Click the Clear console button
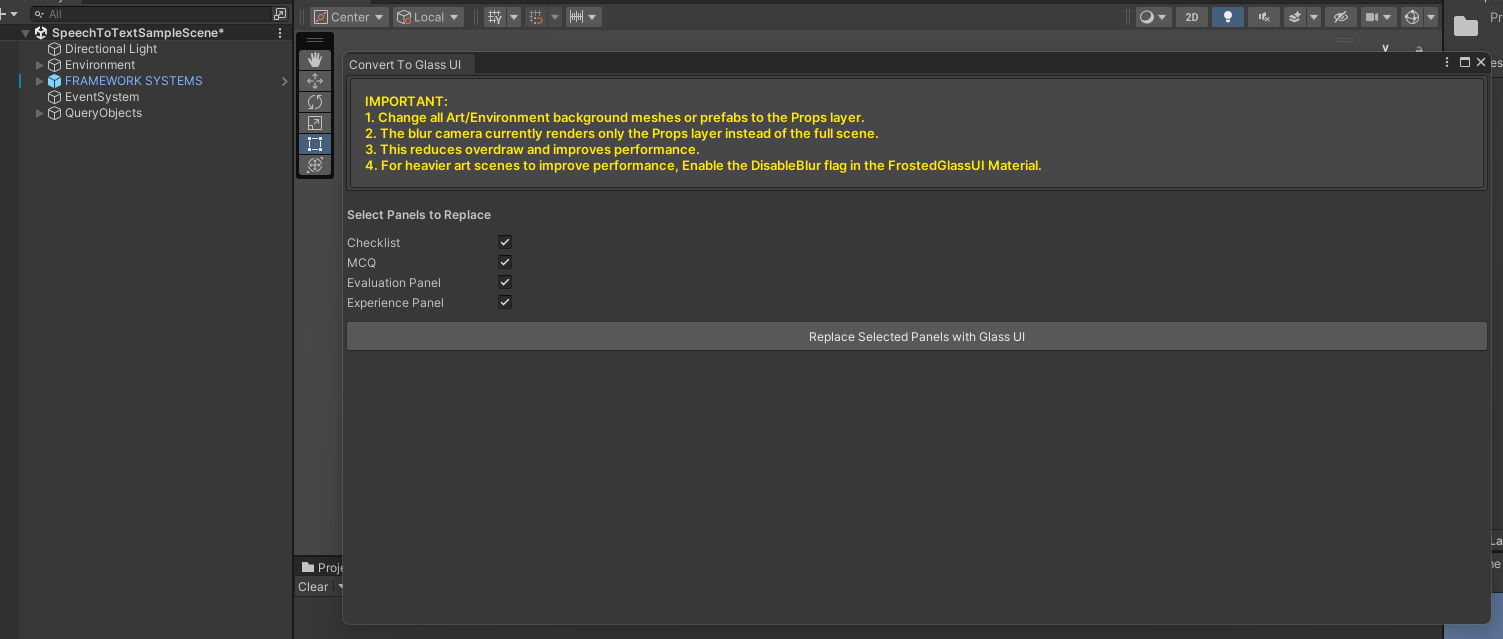Screen dimensions: 1503x639 pyautogui.click(x=313, y=587)
